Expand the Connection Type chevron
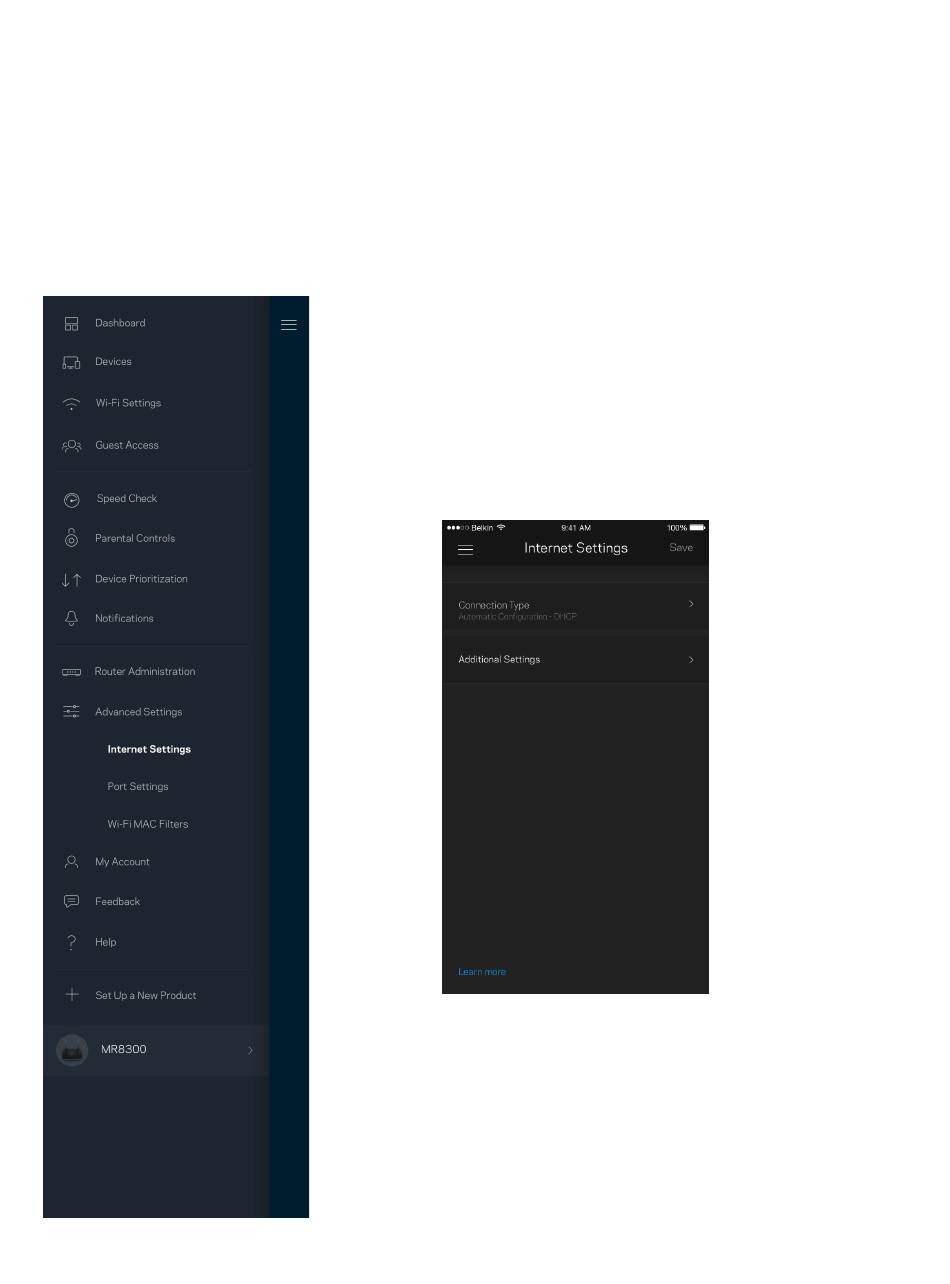 (691, 604)
